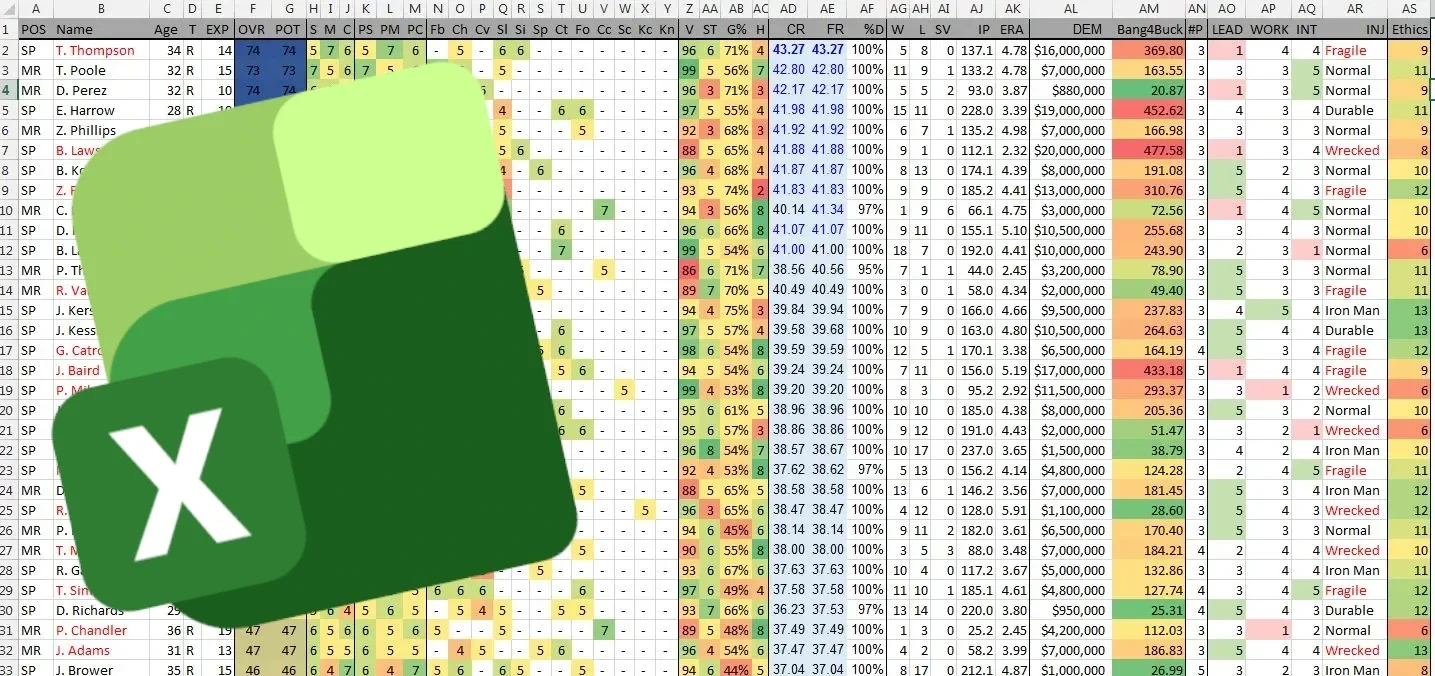
Task: Select the 28.60 Bang4Buck cell
Action: pyautogui.click(x=1148, y=510)
